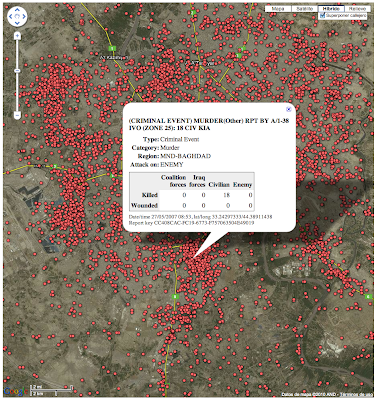
Task: Close the murder event info popup
Action: tap(289, 109)
